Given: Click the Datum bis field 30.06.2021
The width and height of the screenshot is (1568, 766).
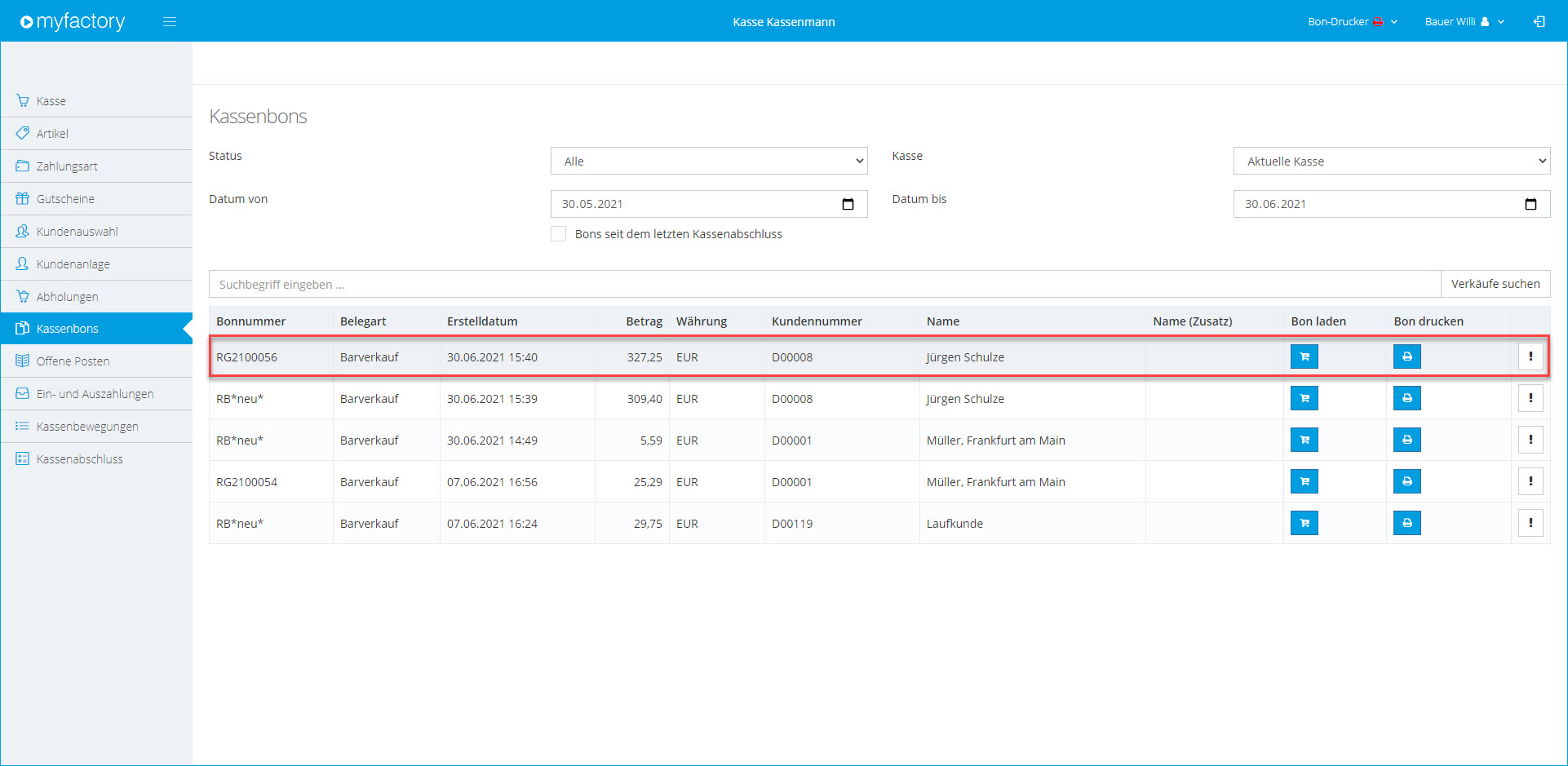Looking at the screenshot, I should tap(1392, 204).
